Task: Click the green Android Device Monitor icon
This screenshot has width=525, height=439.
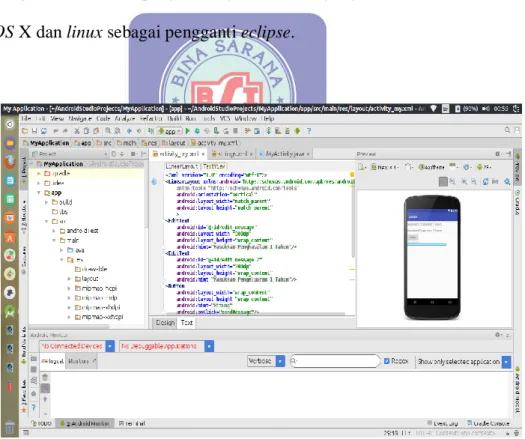Action: click(297, 131)
